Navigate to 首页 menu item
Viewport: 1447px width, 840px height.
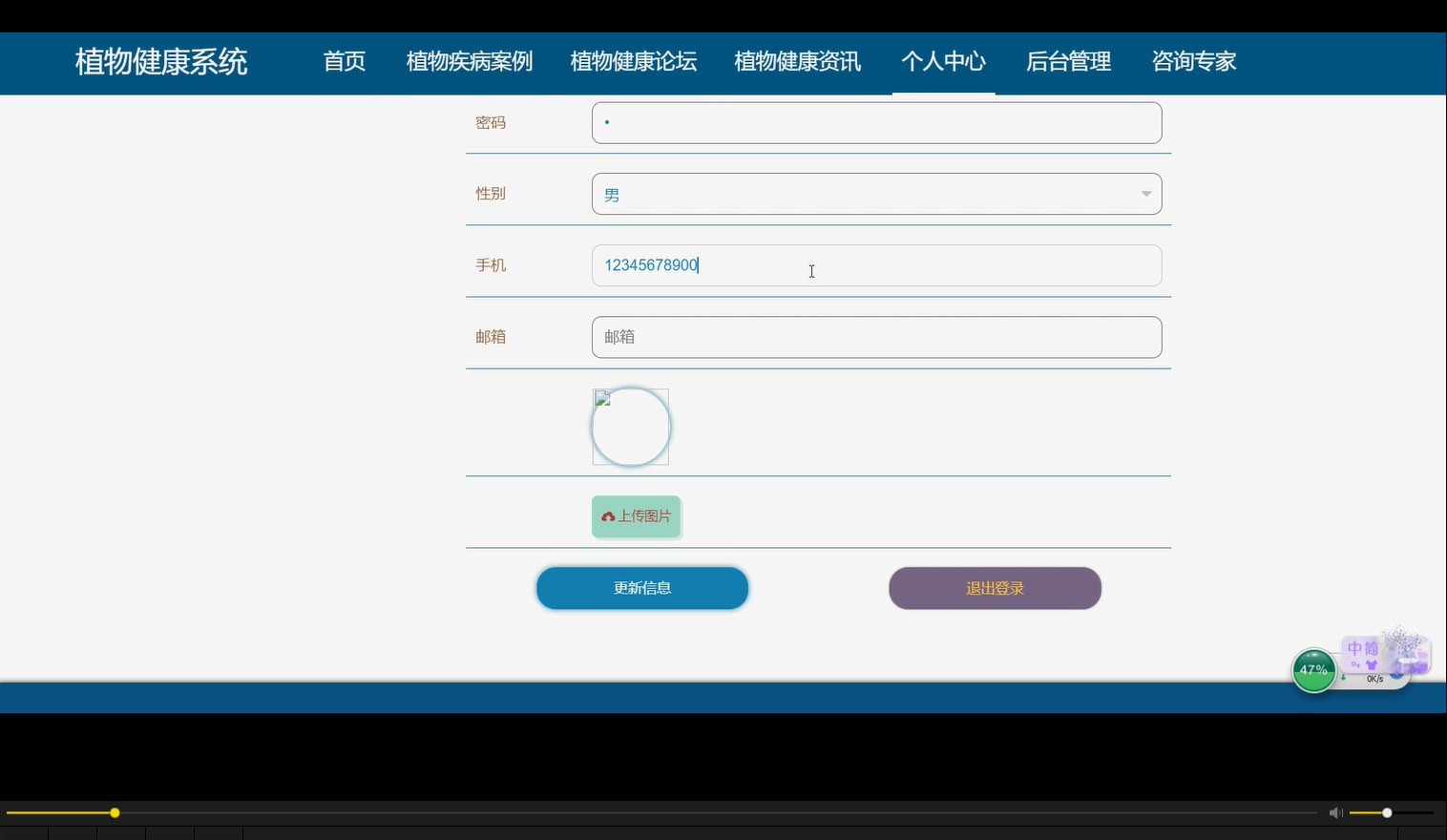coord(344,61)
